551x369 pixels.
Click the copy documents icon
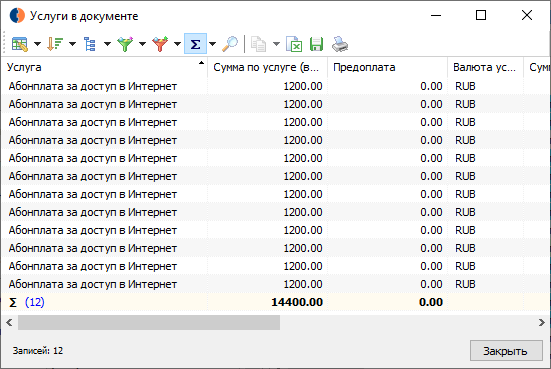point(258,44)
